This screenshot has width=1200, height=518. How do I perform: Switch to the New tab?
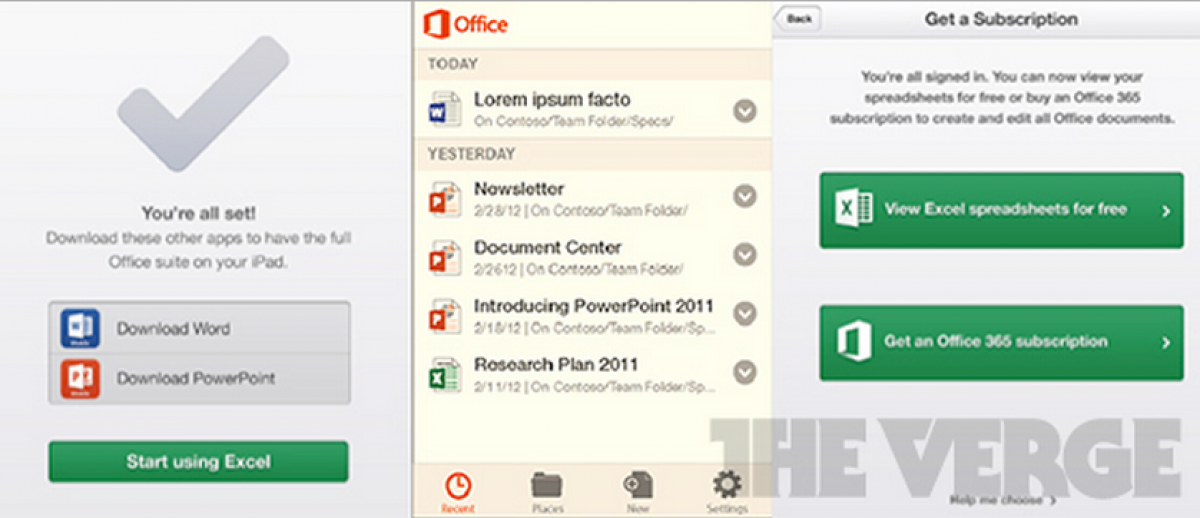tap(637, 493)
